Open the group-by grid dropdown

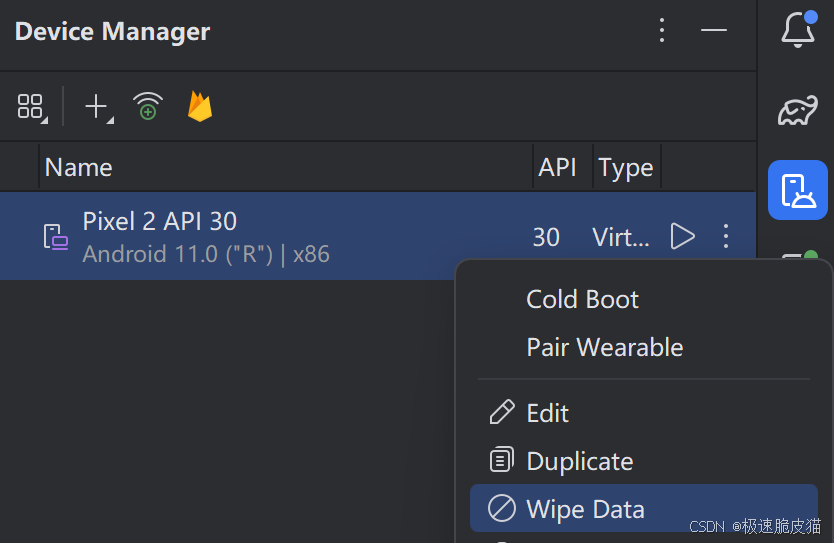tap(32, 107)
